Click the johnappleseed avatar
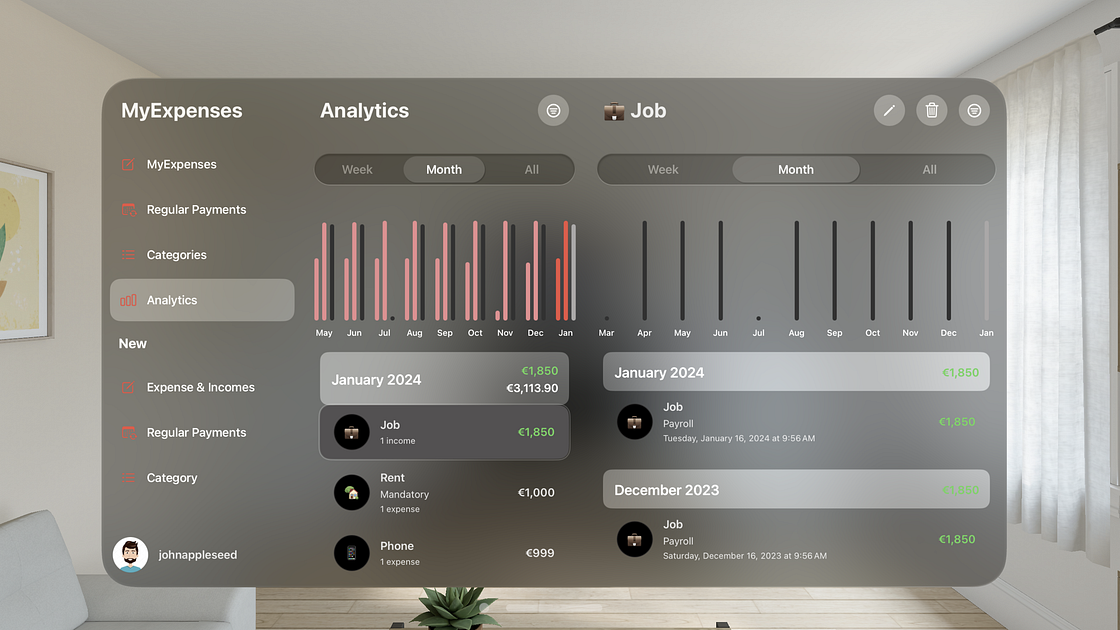 coord(130,554)
